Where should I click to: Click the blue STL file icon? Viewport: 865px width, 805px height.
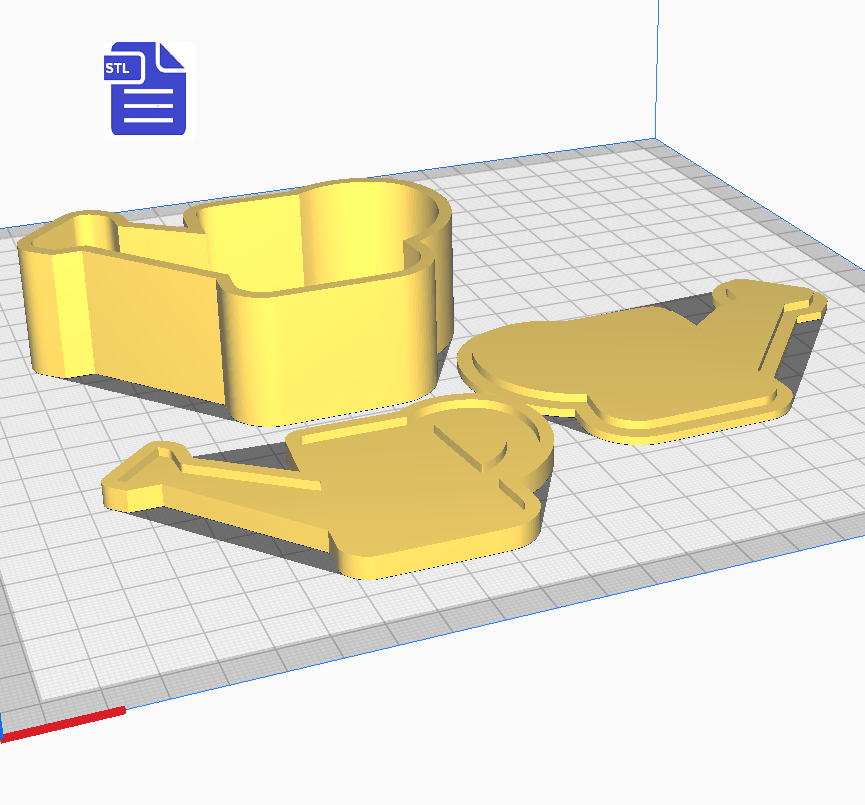click(148, 89)
